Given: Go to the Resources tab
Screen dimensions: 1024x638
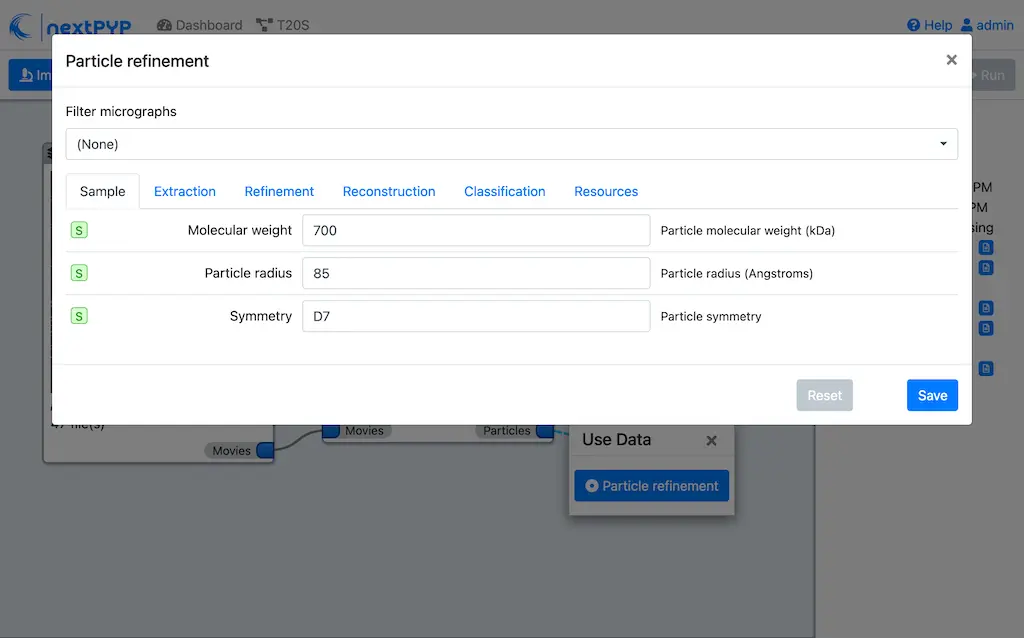Looking at the screenshot, I should coord(606,191).
